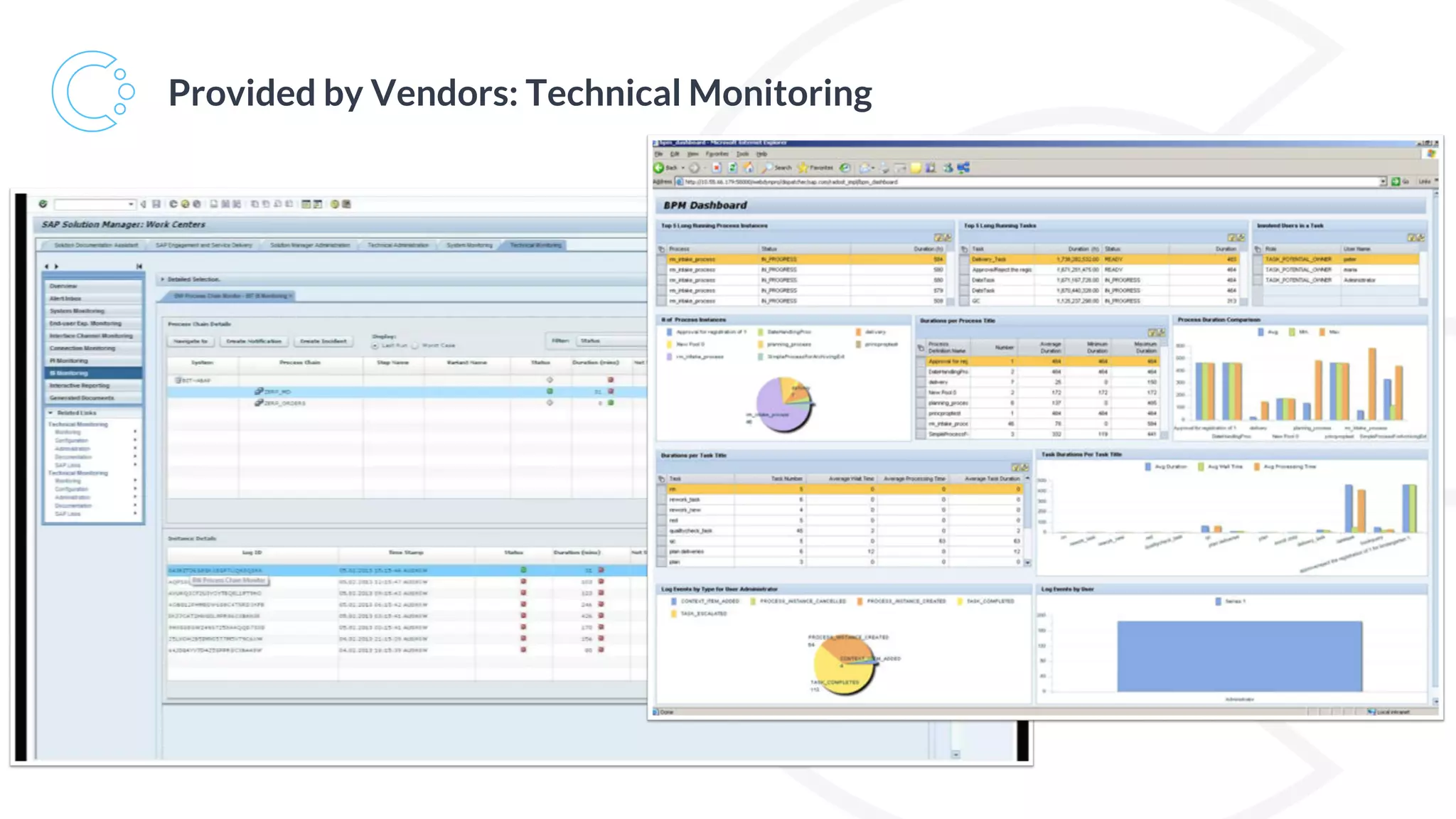Click the Internet Explorer address bar URL
This screenshot has height=819, width=1456.
(x=791, y=182)
